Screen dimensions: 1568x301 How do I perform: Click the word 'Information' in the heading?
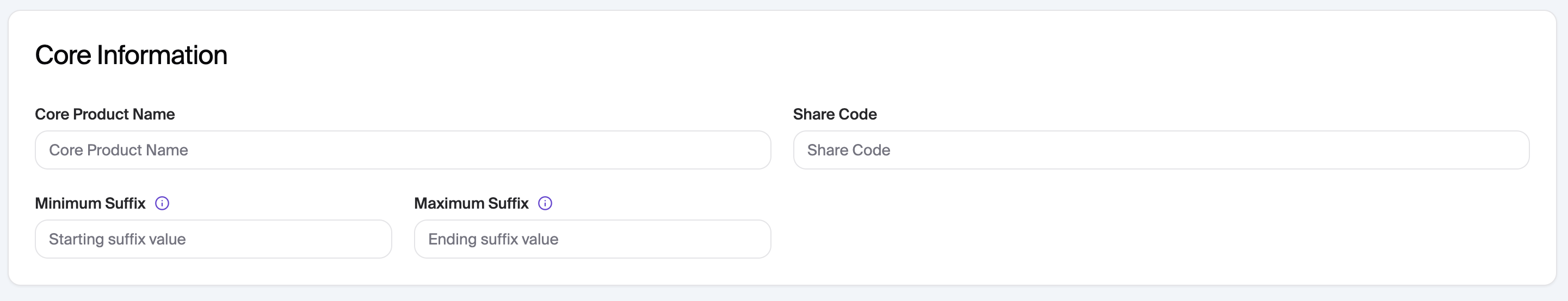pos(162,55)
